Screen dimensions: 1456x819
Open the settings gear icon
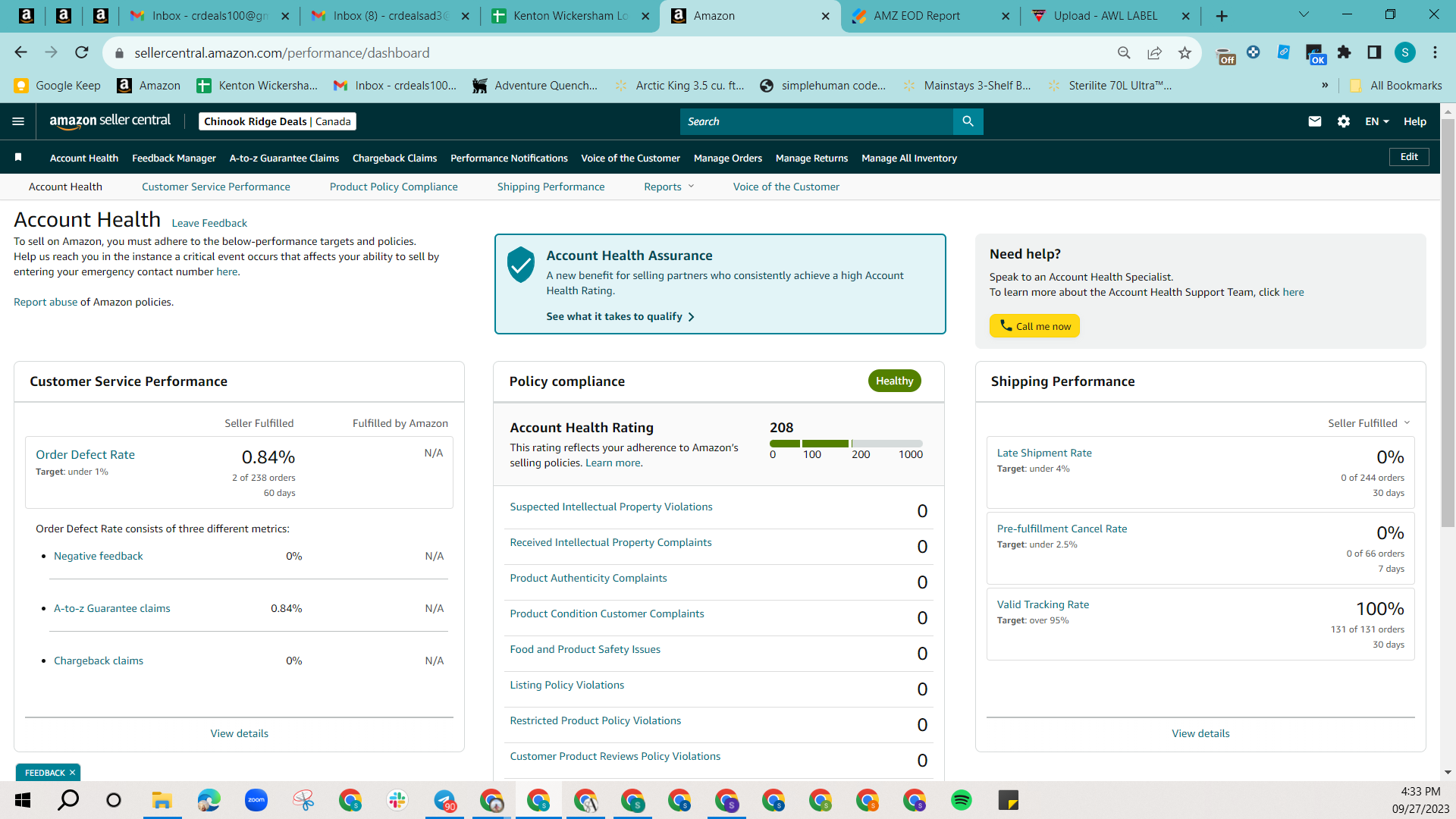1344,121
